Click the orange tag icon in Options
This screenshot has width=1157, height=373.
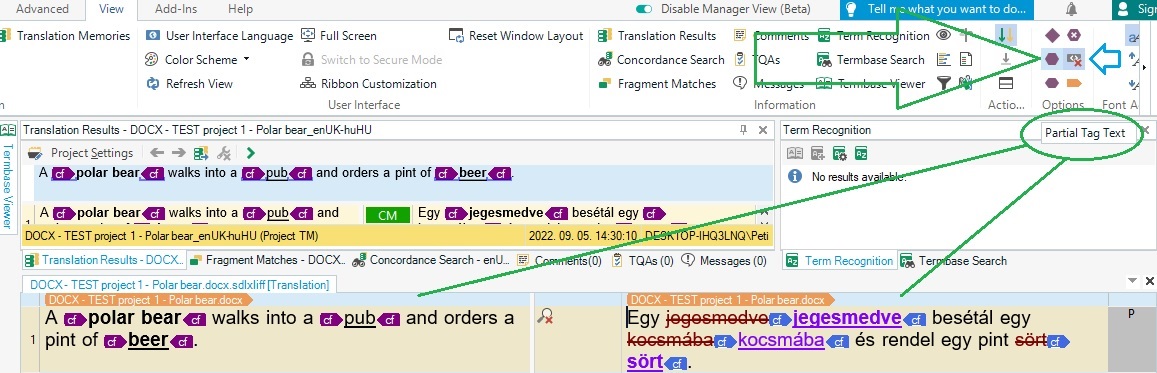(x=1074, y=83)
